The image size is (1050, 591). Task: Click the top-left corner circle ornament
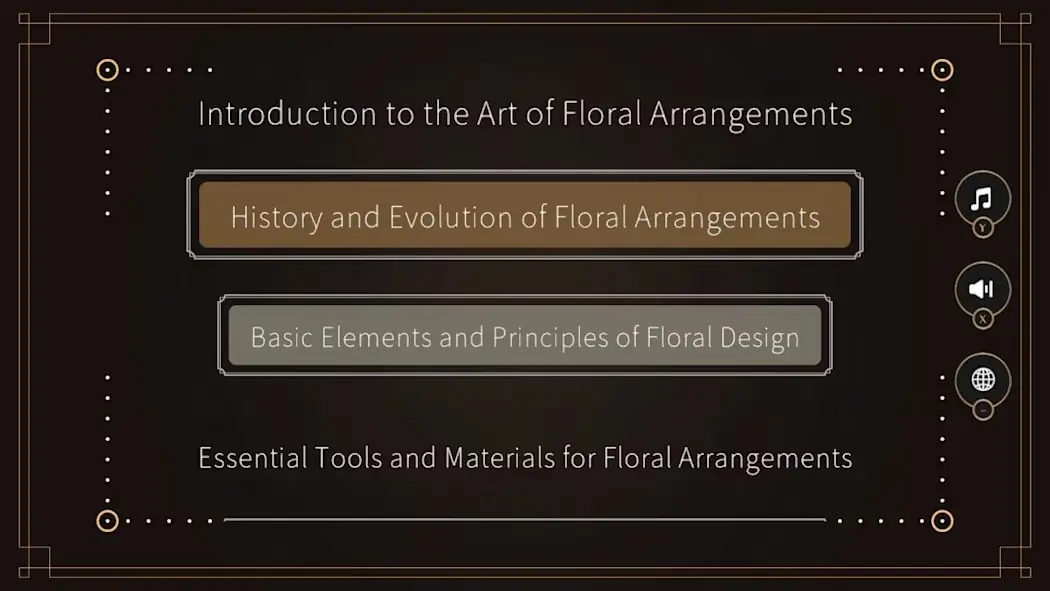[107, 70]
